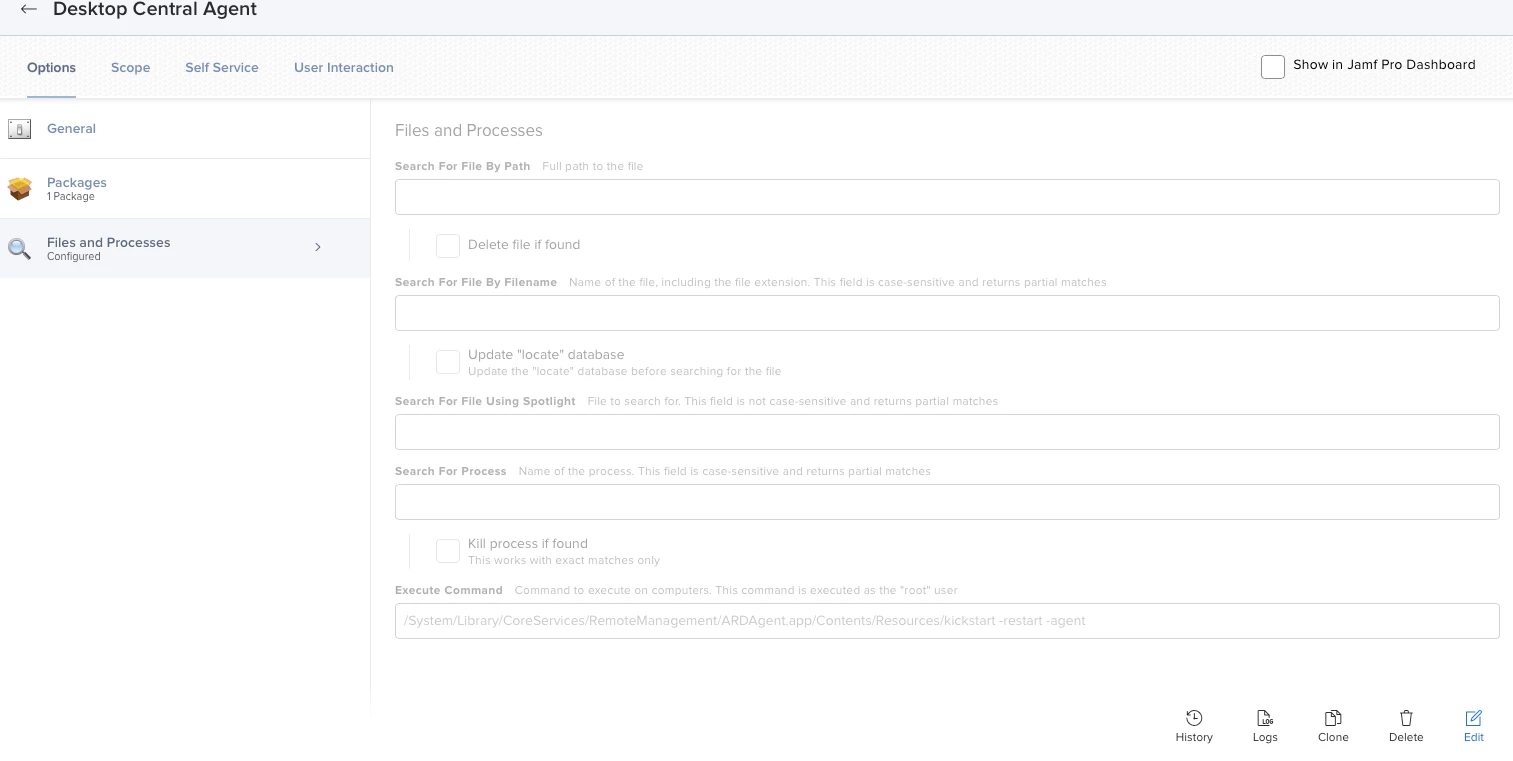Expand Files and Processes chevron

point(318,247)
